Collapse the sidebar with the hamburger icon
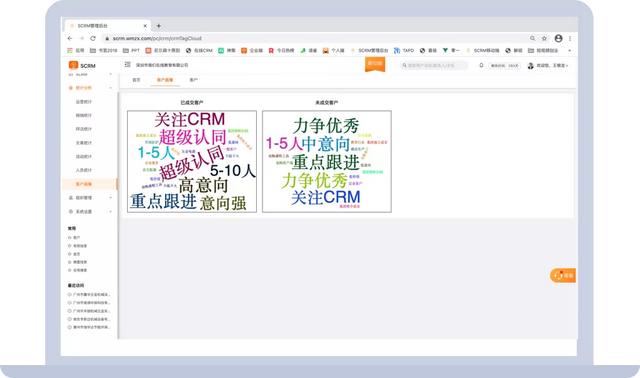This screenshot has width=640, height=378. pyautogui.click(x=127, y=64)
